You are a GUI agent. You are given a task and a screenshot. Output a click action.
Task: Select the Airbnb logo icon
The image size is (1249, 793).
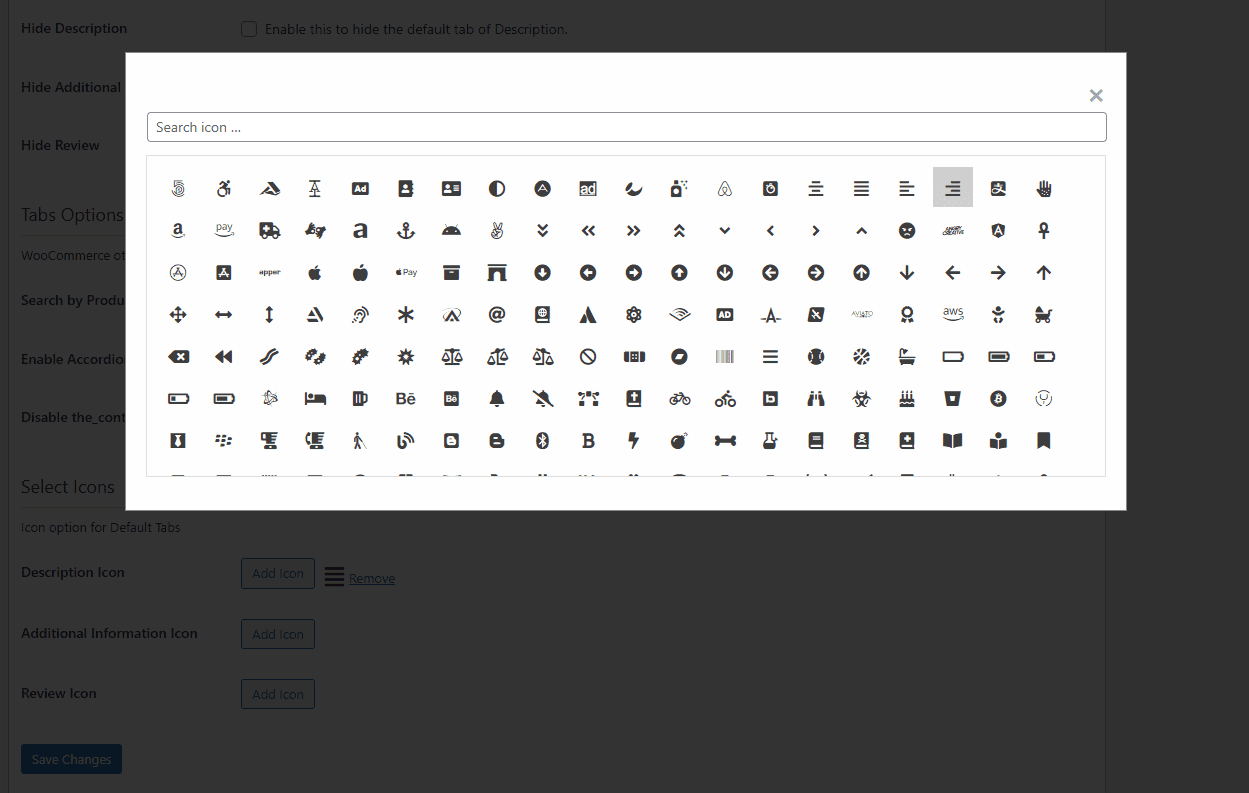725,189
